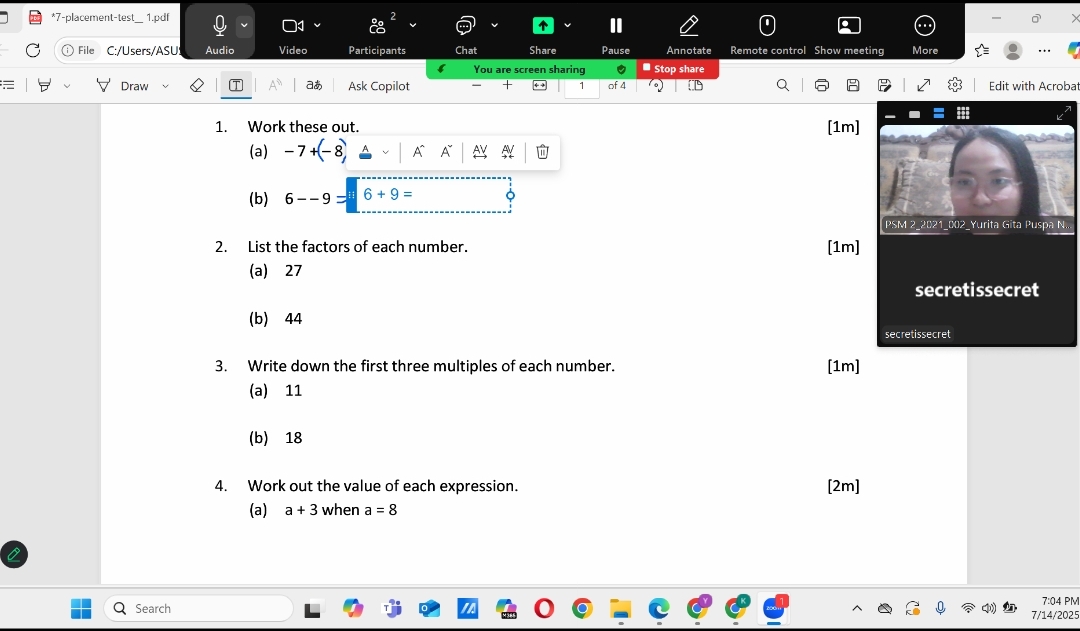Decrease text character spacing
1080x631 pixels.
click(x=508, y=152)
